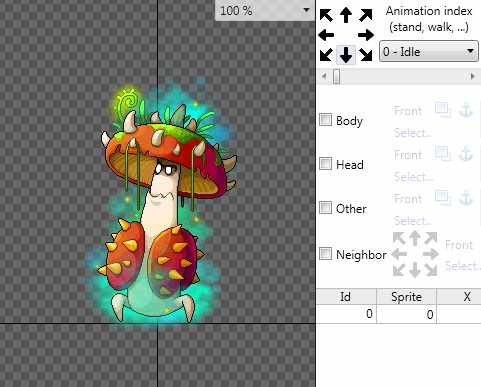Select the left direction arrow
Viewport: 481px width, 387px height.
(326, 35)
